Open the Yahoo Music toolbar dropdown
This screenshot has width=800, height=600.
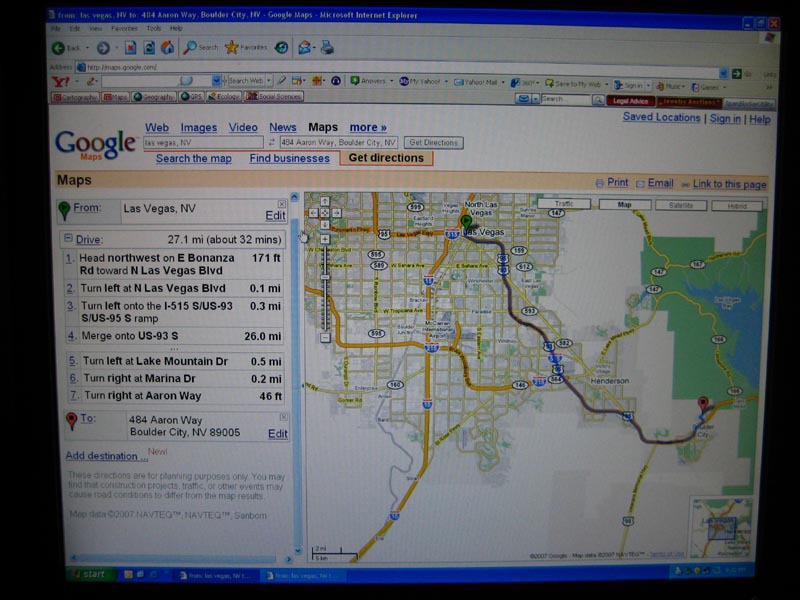[x=683, y=86]
